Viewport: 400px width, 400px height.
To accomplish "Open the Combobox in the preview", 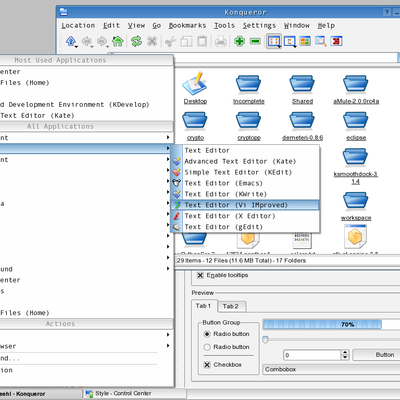I will point(331,369).
